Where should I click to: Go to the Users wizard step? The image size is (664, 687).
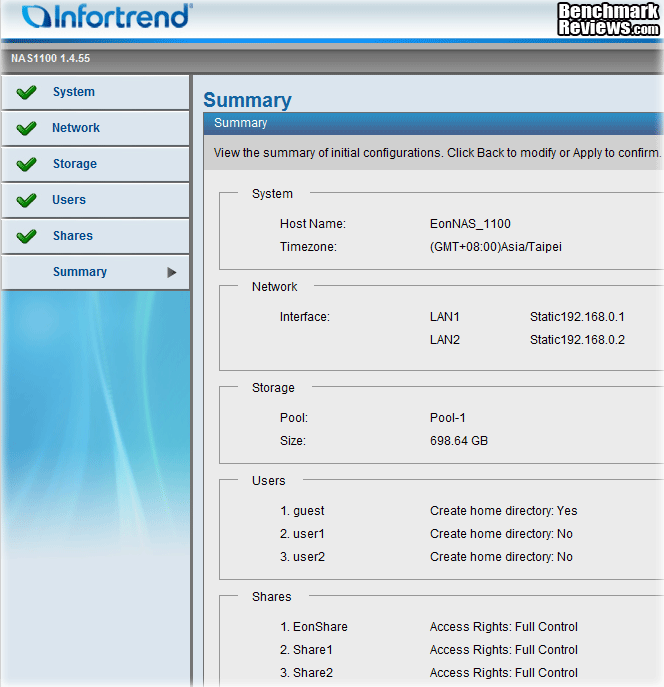pyautogui.click(x=95, y=200)
